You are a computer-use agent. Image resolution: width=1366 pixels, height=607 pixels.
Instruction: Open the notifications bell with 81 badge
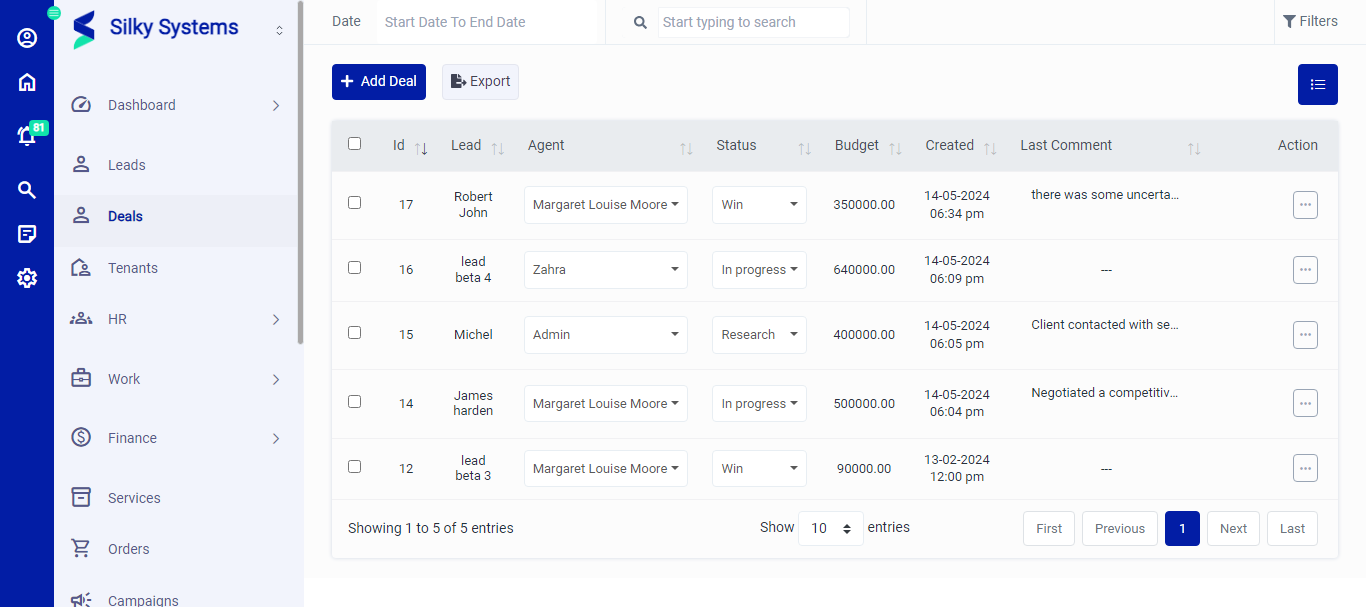point(27,134)
